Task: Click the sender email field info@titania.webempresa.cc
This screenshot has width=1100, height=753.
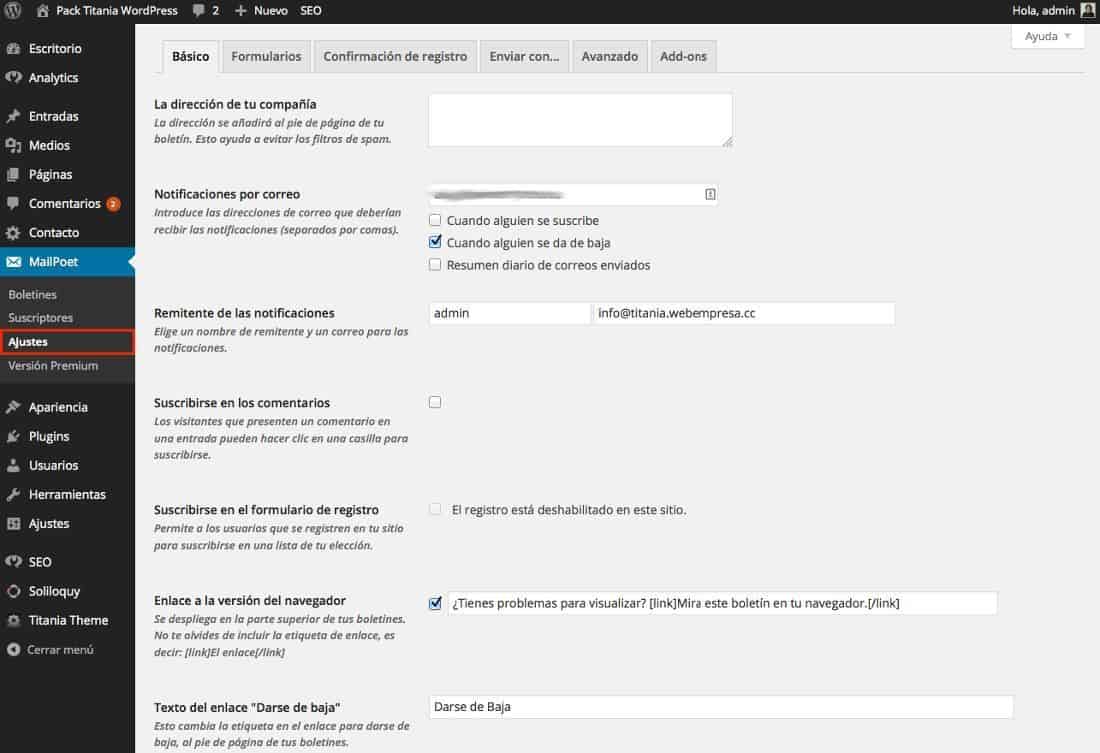Action: (744, 313)
